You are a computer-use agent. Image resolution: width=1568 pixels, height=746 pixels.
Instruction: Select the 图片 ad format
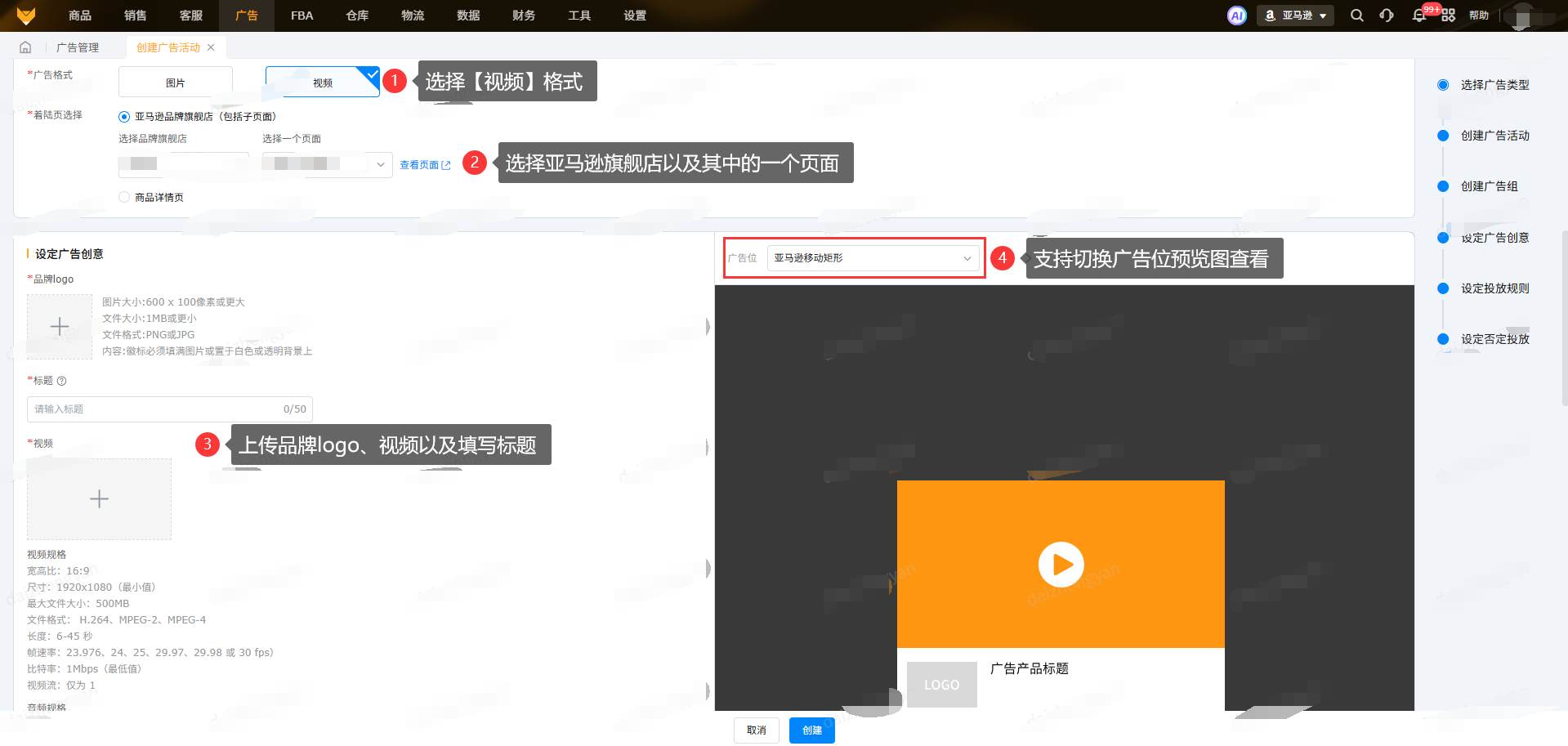[176, 82]
